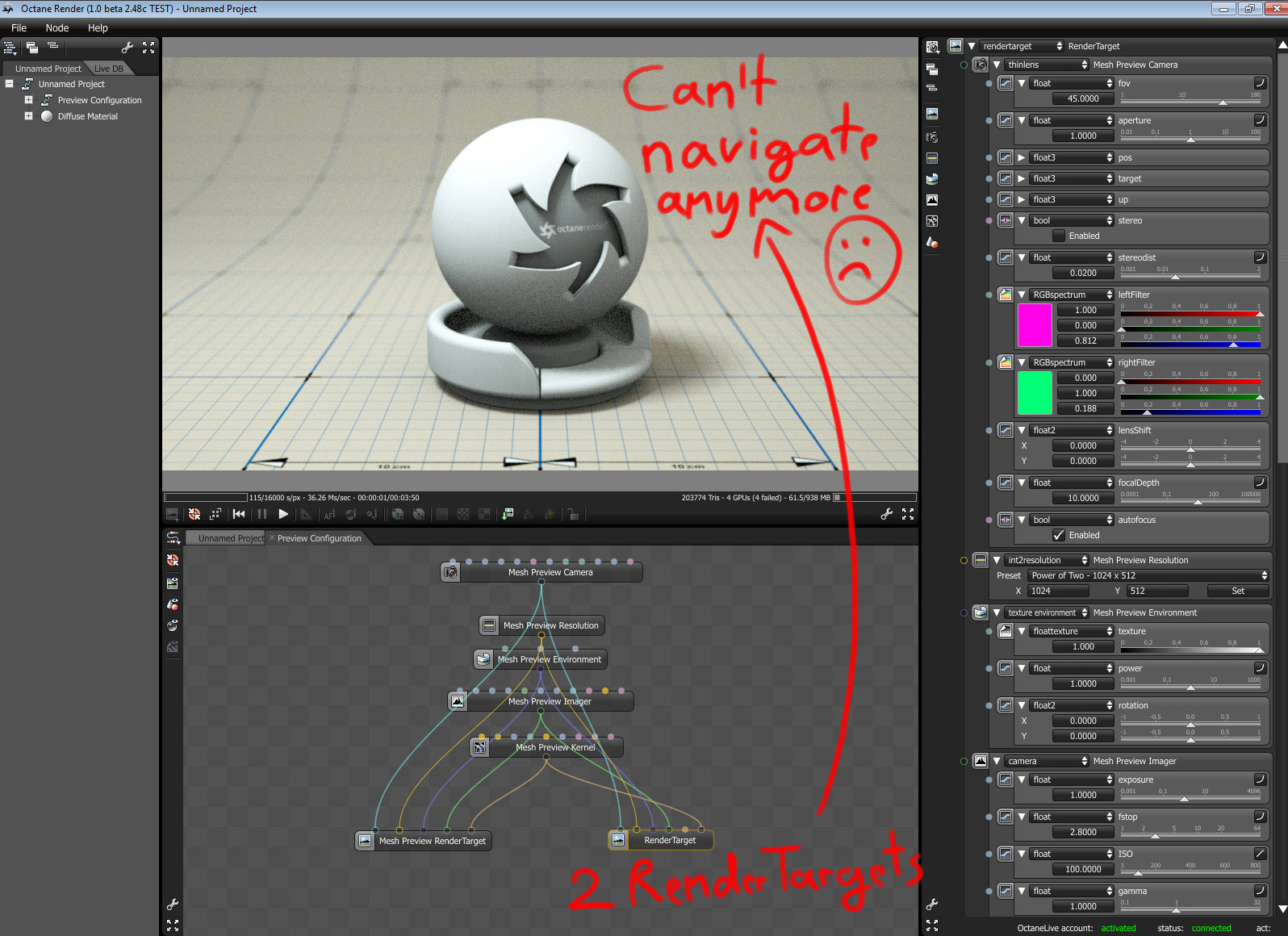Open the thinlens camera type dropdown
1288x936 pixels.
pos(1048,65)
